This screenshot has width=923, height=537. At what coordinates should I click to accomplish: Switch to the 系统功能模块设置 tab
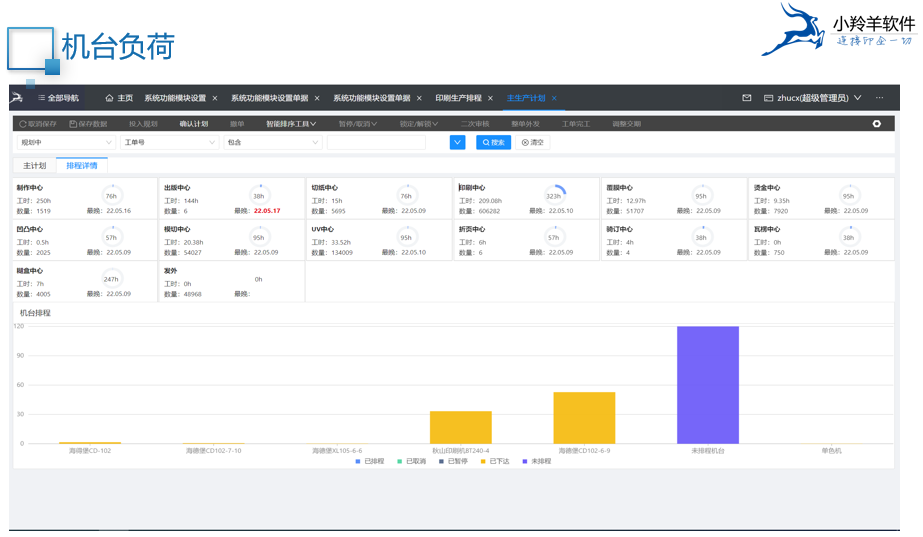pyautogui.click(x=175, y=98)
